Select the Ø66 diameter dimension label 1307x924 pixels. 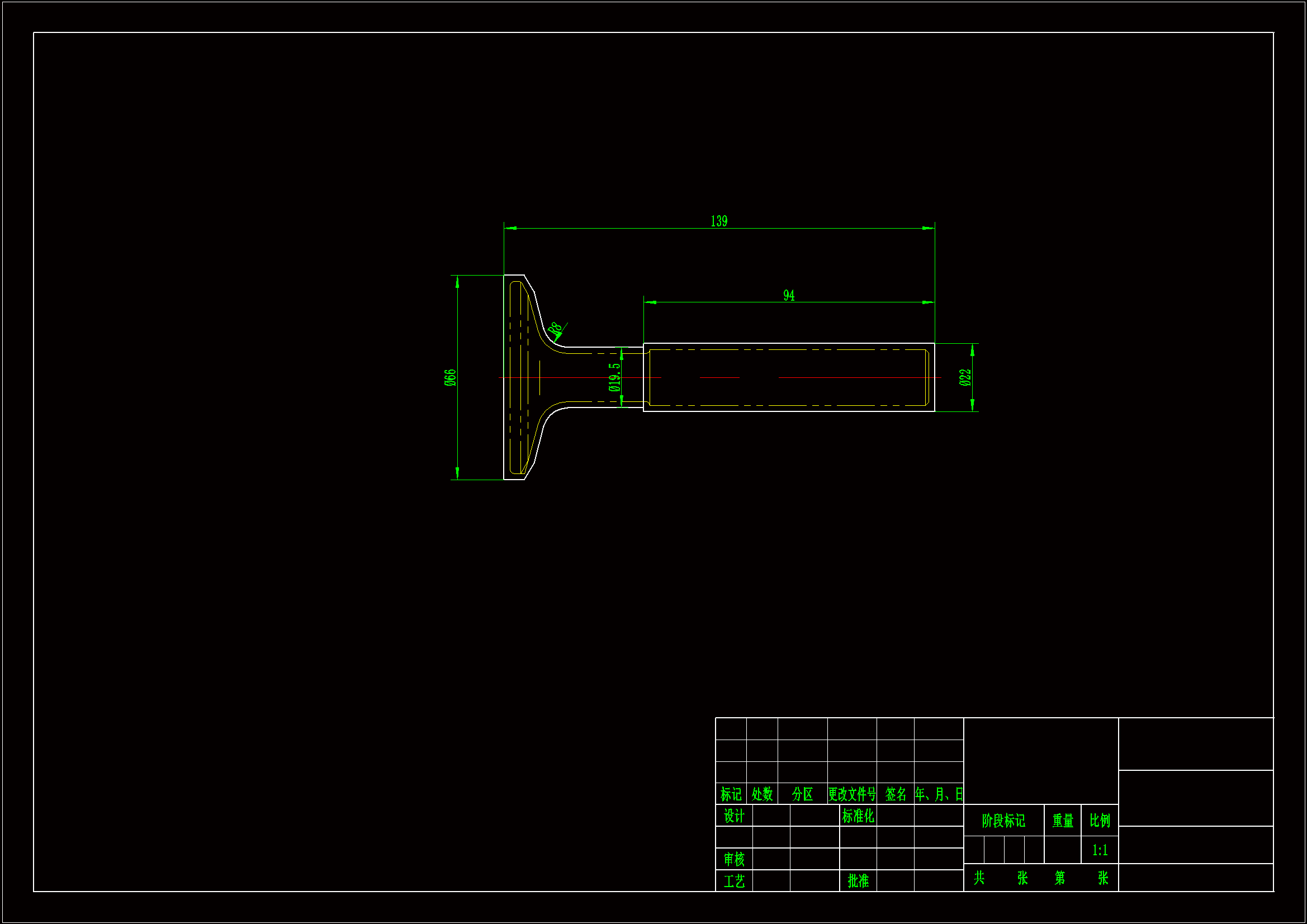click(449, 377)
